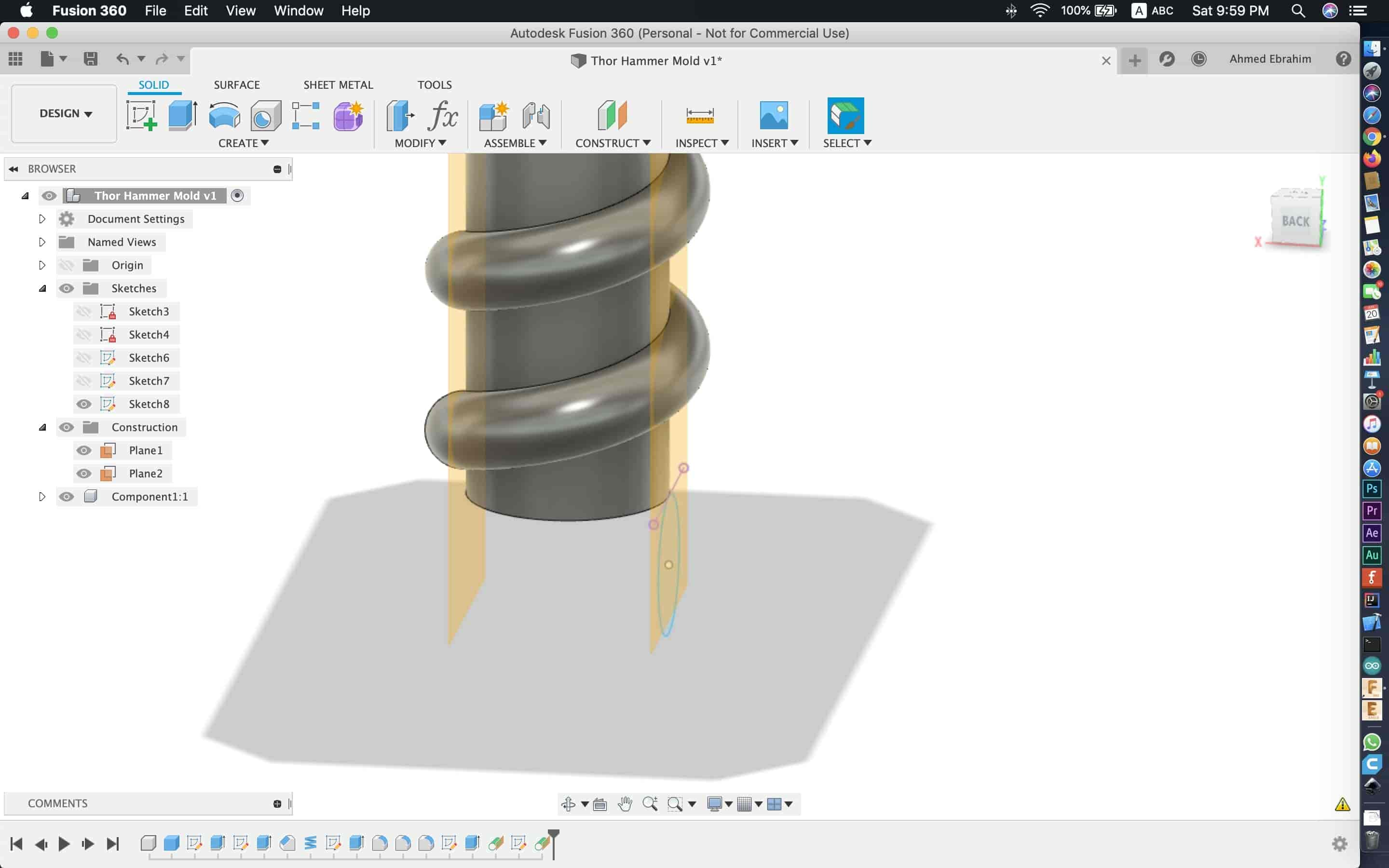1389x868 pixels.
Task: Jump to timeline beginning
Action: [17, 843]
